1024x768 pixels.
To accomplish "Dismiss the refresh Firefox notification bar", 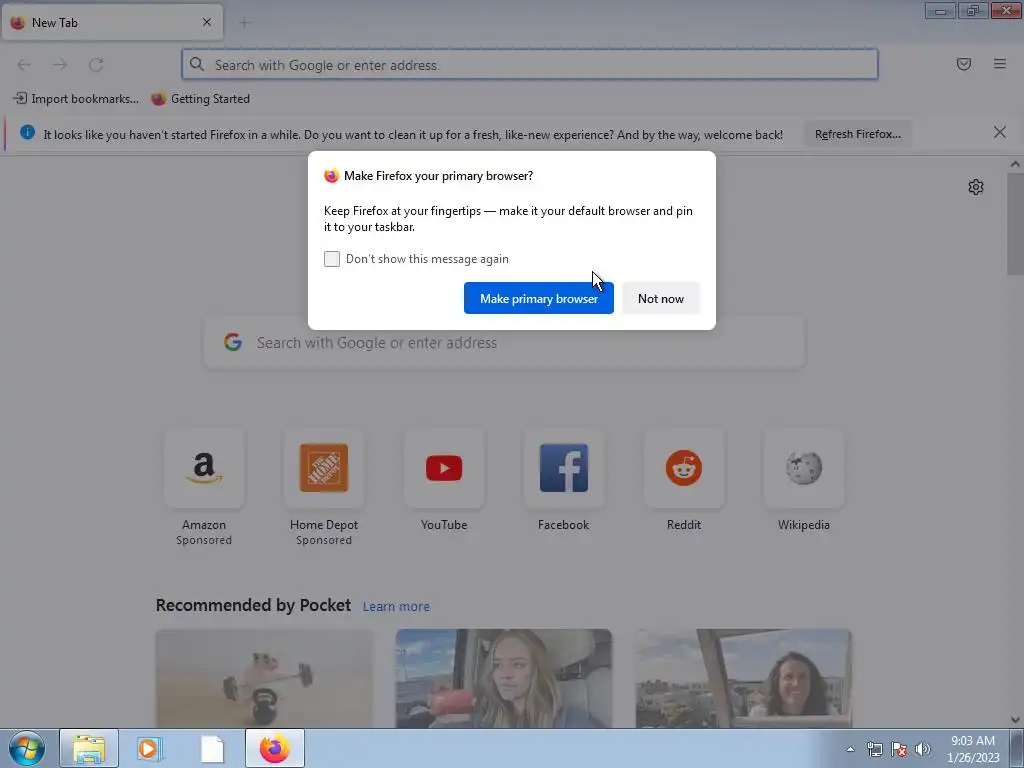I will [999, 133].
